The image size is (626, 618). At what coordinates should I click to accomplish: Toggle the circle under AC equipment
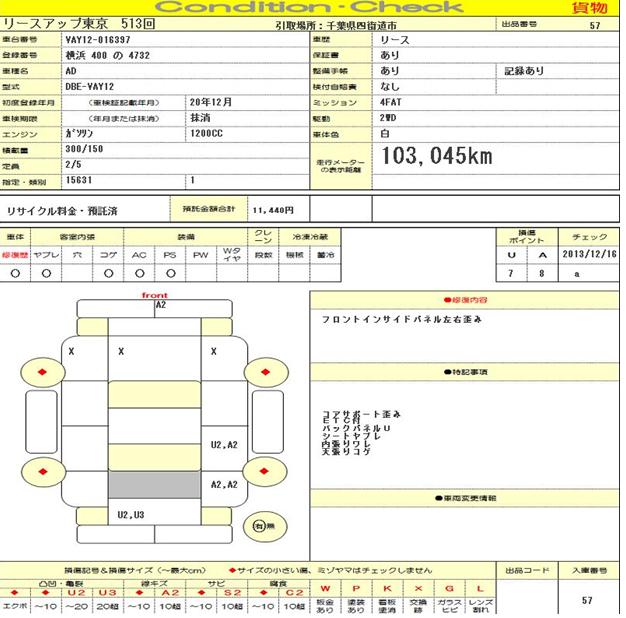point(138,272)
